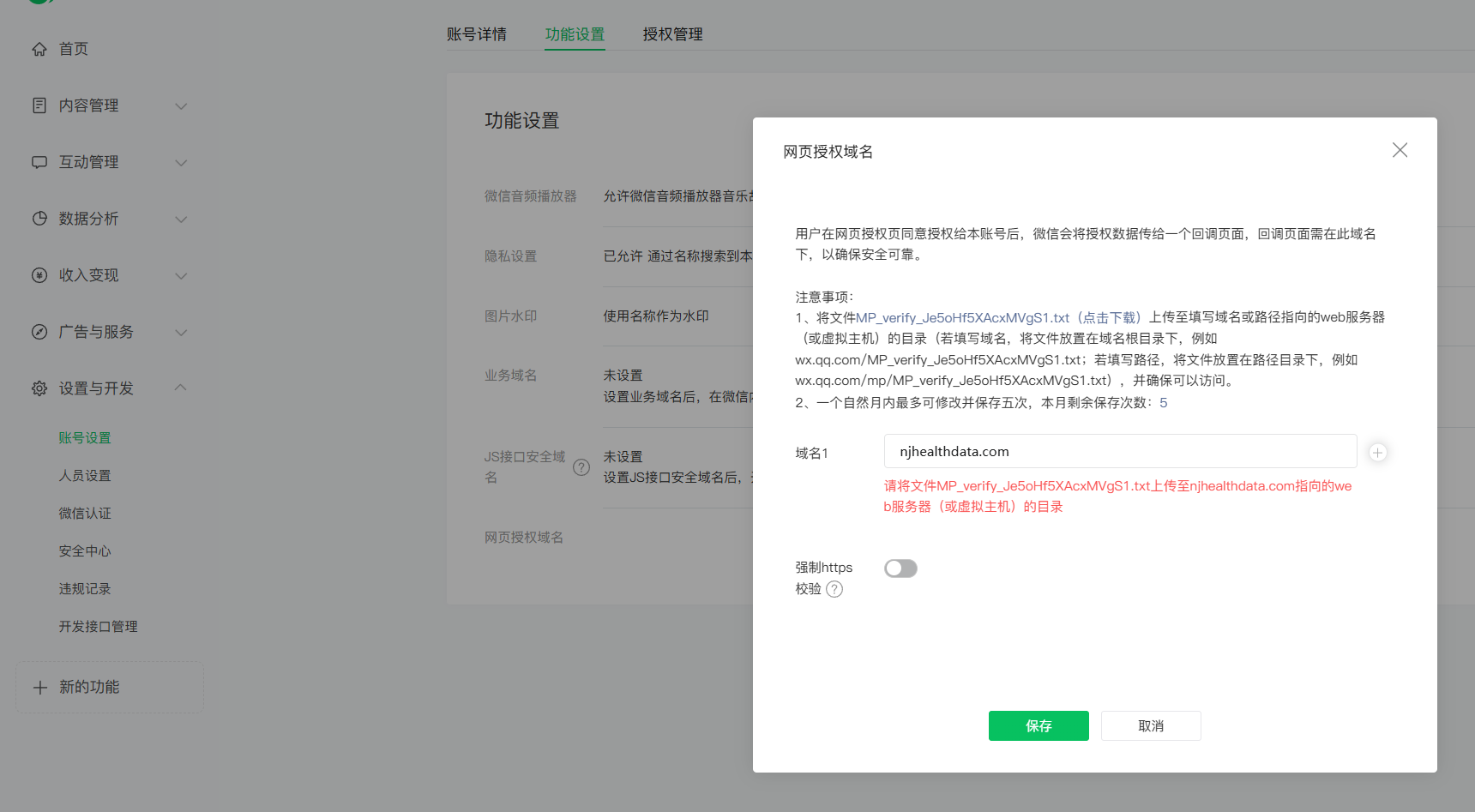Open the 授权管理 tab
This screenshot has width=1475, height=812.
point(673,34)
